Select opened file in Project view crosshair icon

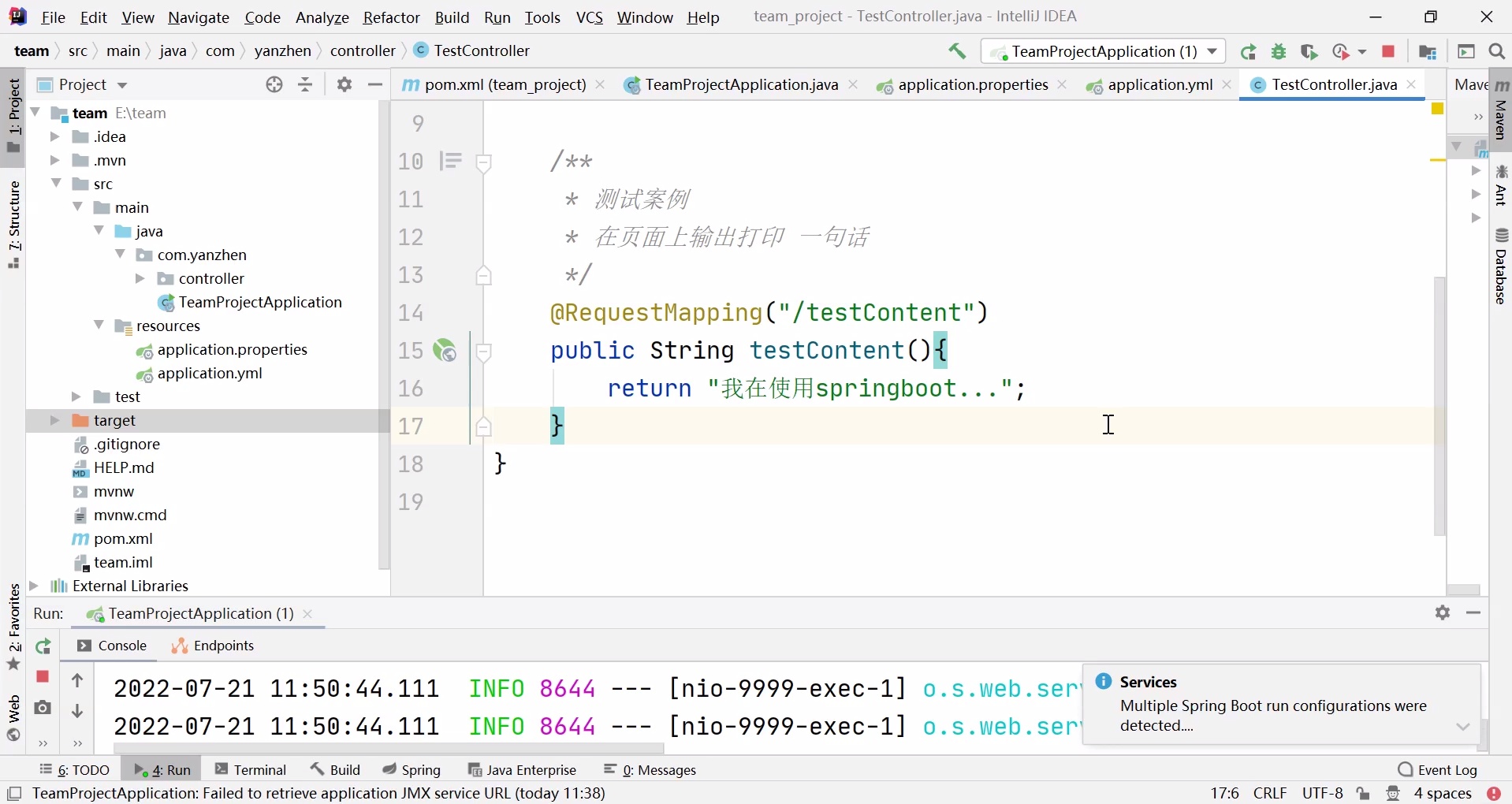click(x=274, y=84)
